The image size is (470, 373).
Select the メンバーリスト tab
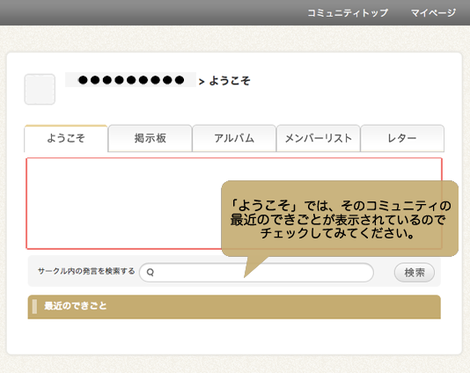318,138
